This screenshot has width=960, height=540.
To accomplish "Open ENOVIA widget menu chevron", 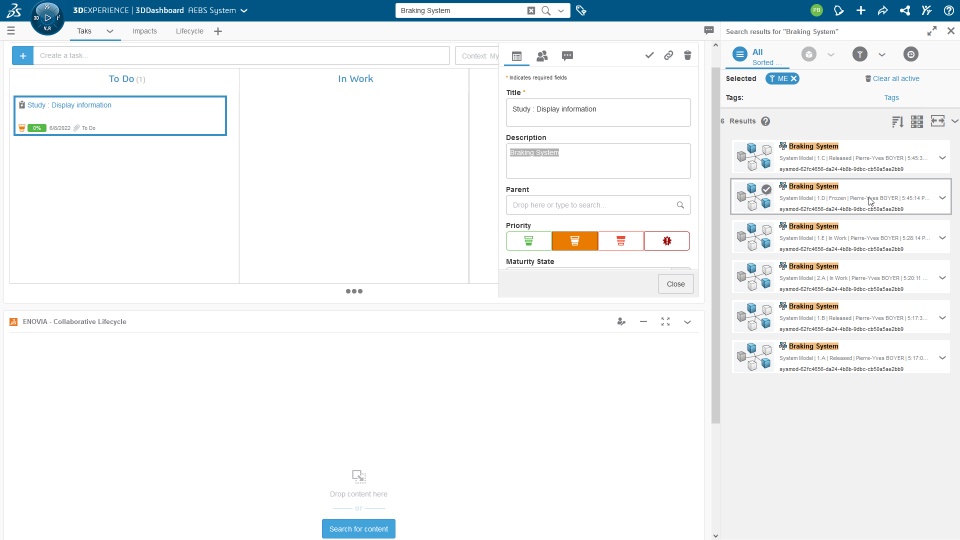I will (x=688, y=322).
